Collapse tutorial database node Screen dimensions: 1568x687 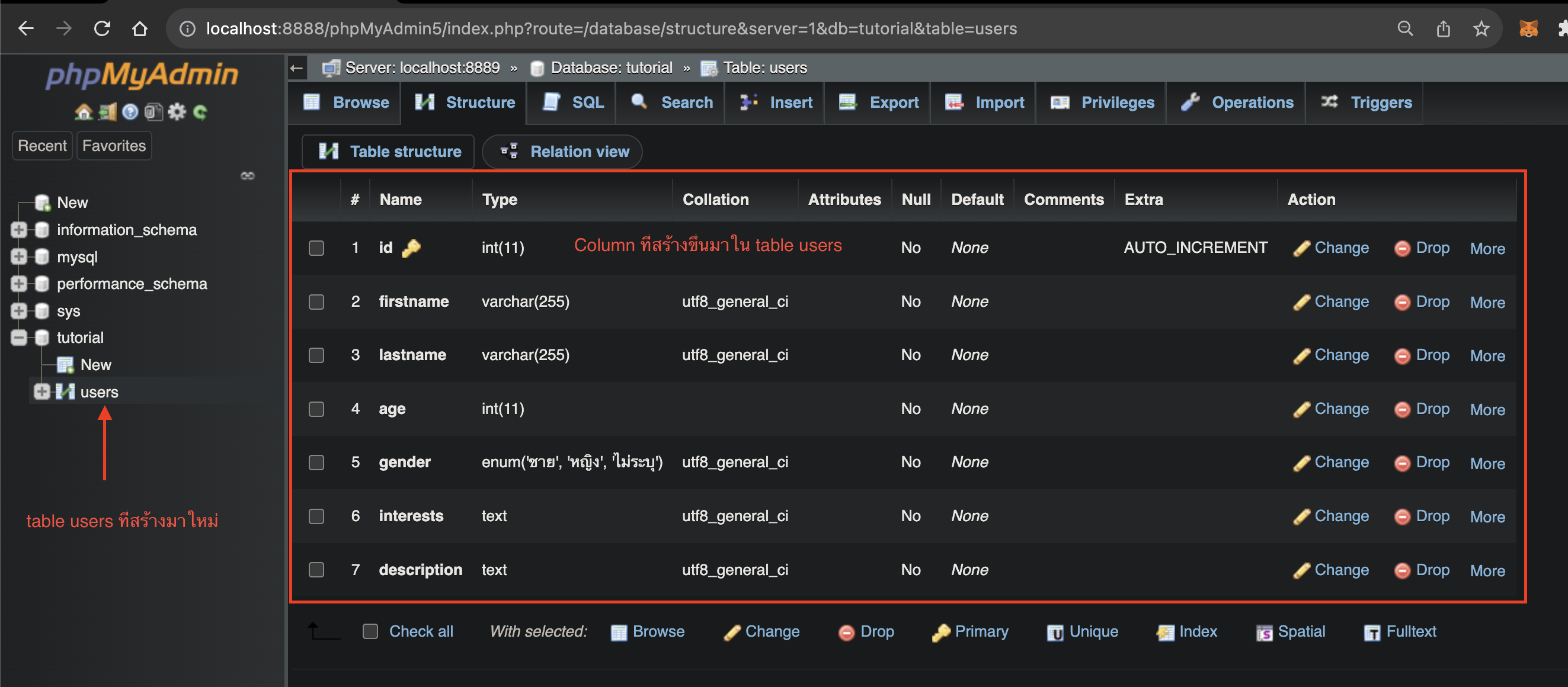(x=19, y=338)
